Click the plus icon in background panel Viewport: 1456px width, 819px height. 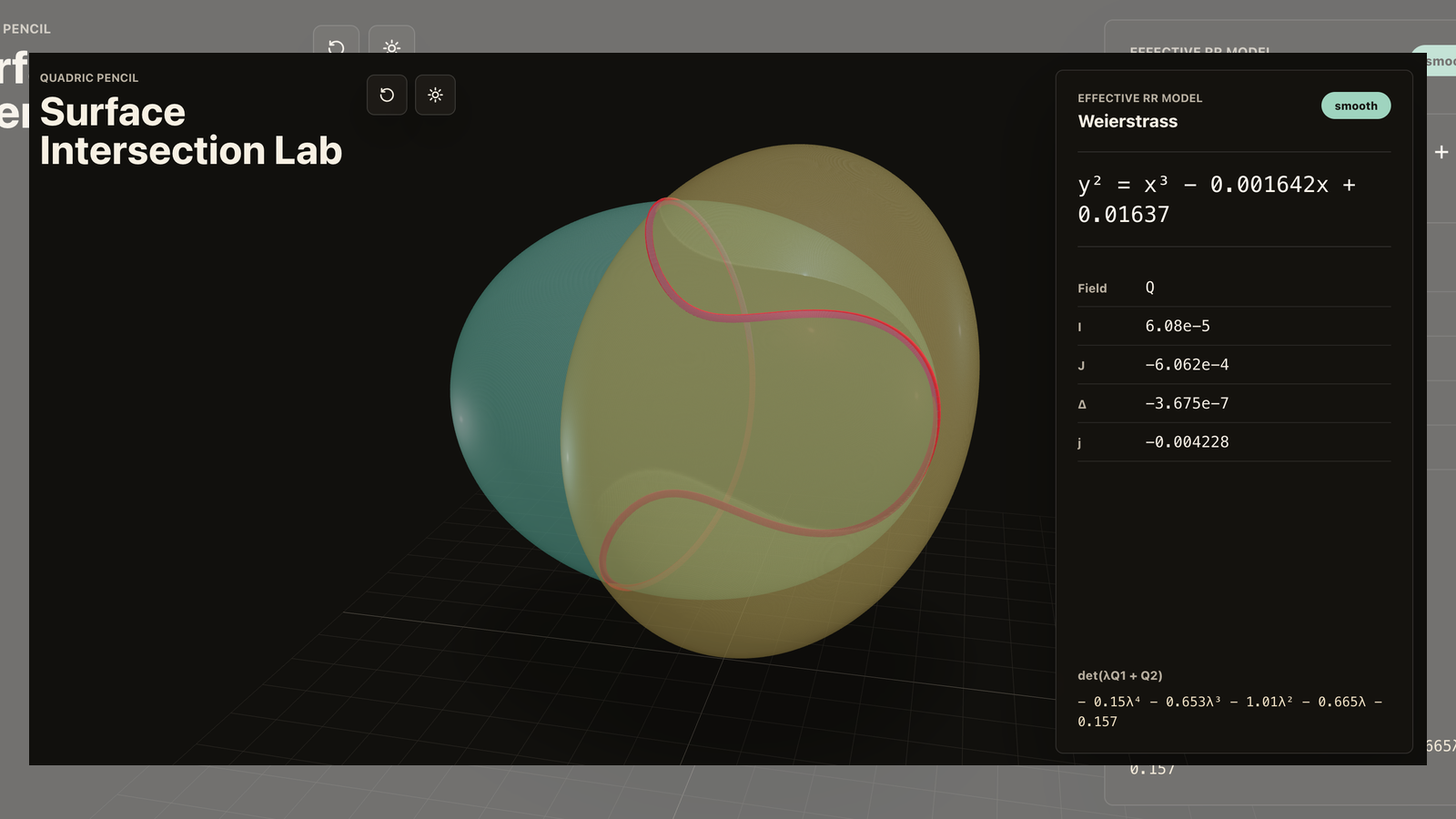1441,152
